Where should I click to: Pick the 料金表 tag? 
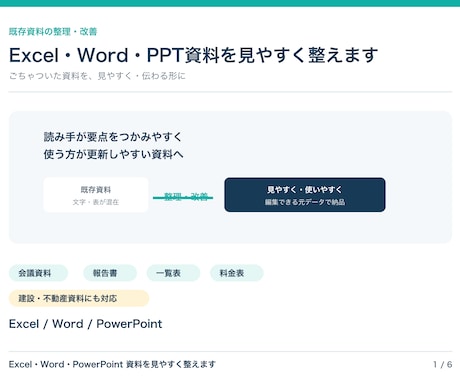237,273
